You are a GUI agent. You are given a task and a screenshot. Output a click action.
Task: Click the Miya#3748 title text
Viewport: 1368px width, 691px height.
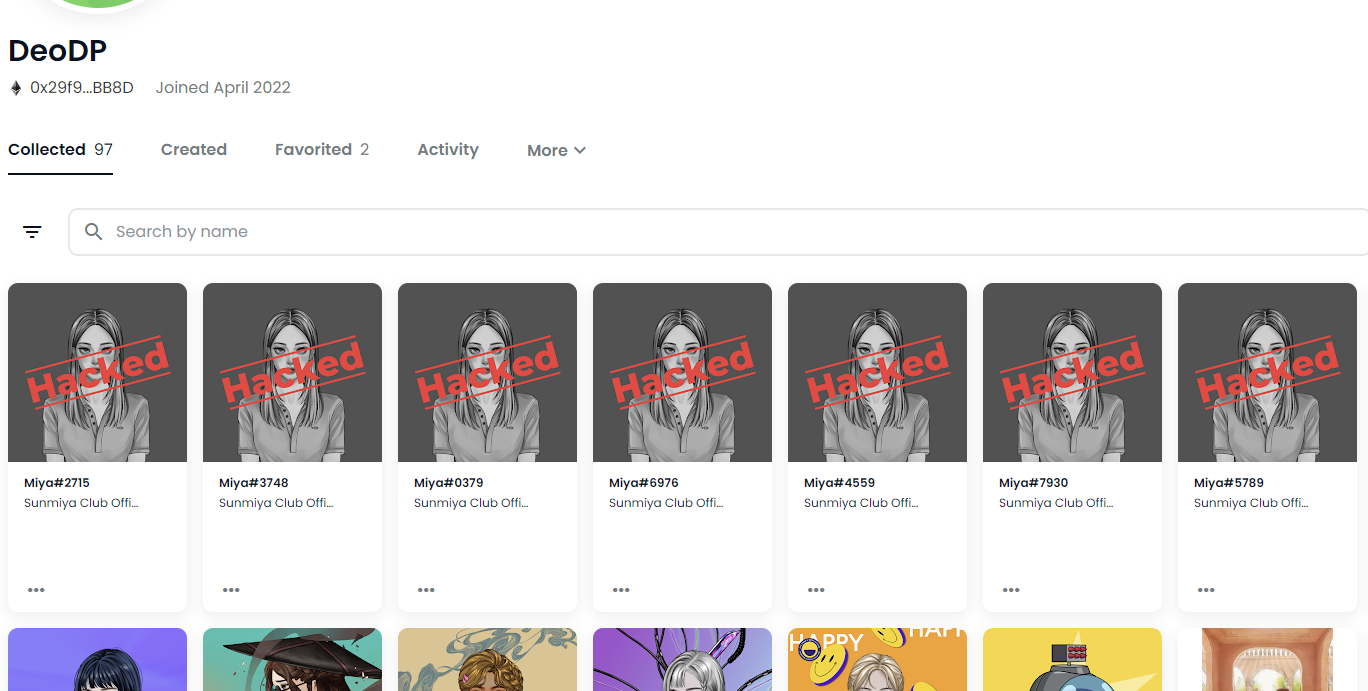(x=254, y=483)
